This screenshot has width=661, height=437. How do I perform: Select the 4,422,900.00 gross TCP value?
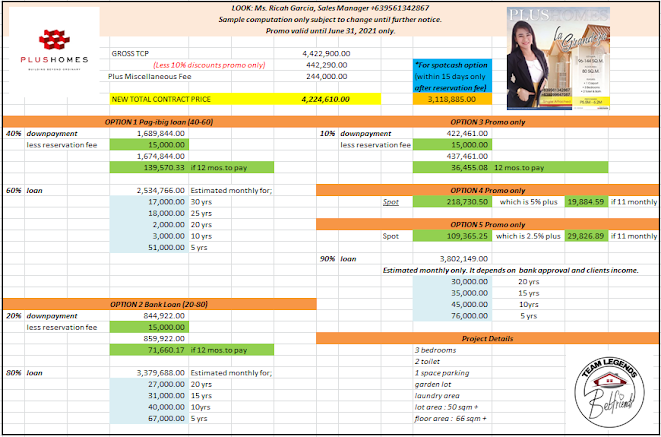click(326, 54)
